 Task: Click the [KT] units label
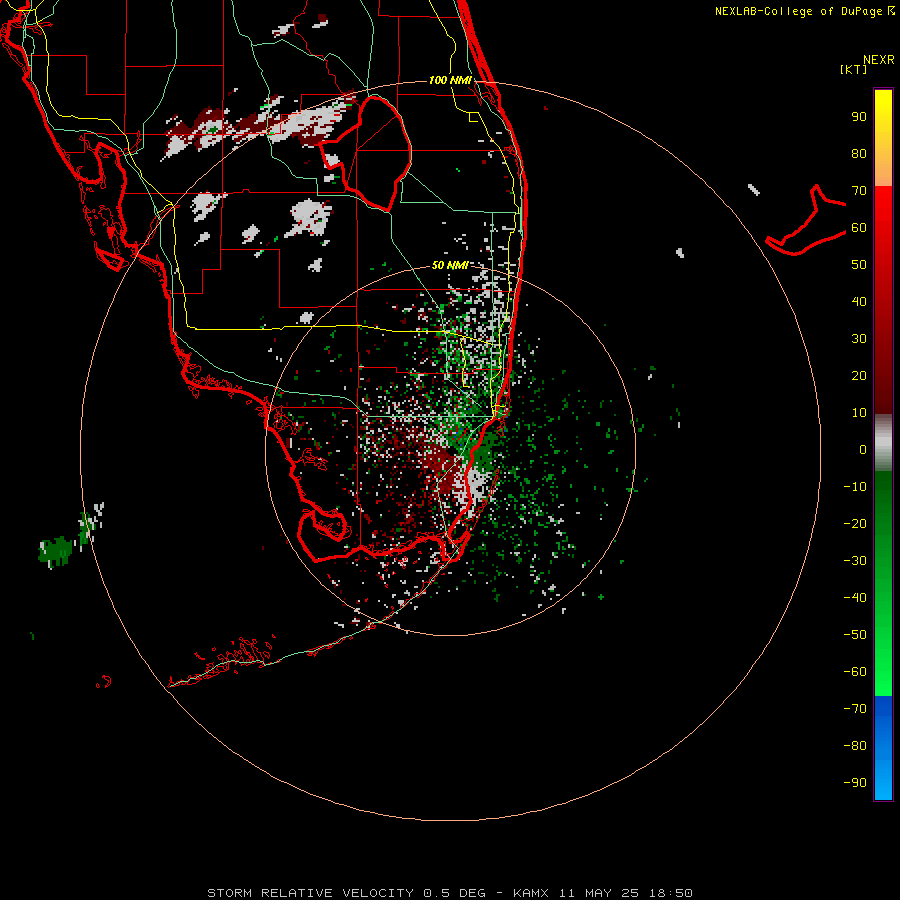(854, 69)
